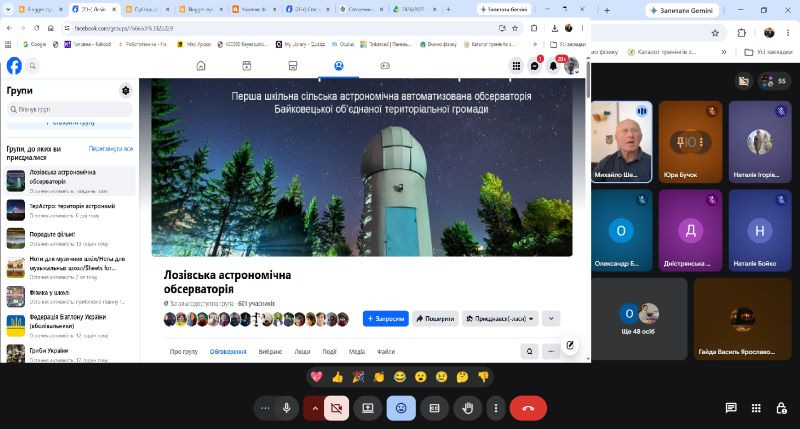800x429 pixels.
Task: Click the Facebook page vertical scrollbar
Action: pos(588,78)
